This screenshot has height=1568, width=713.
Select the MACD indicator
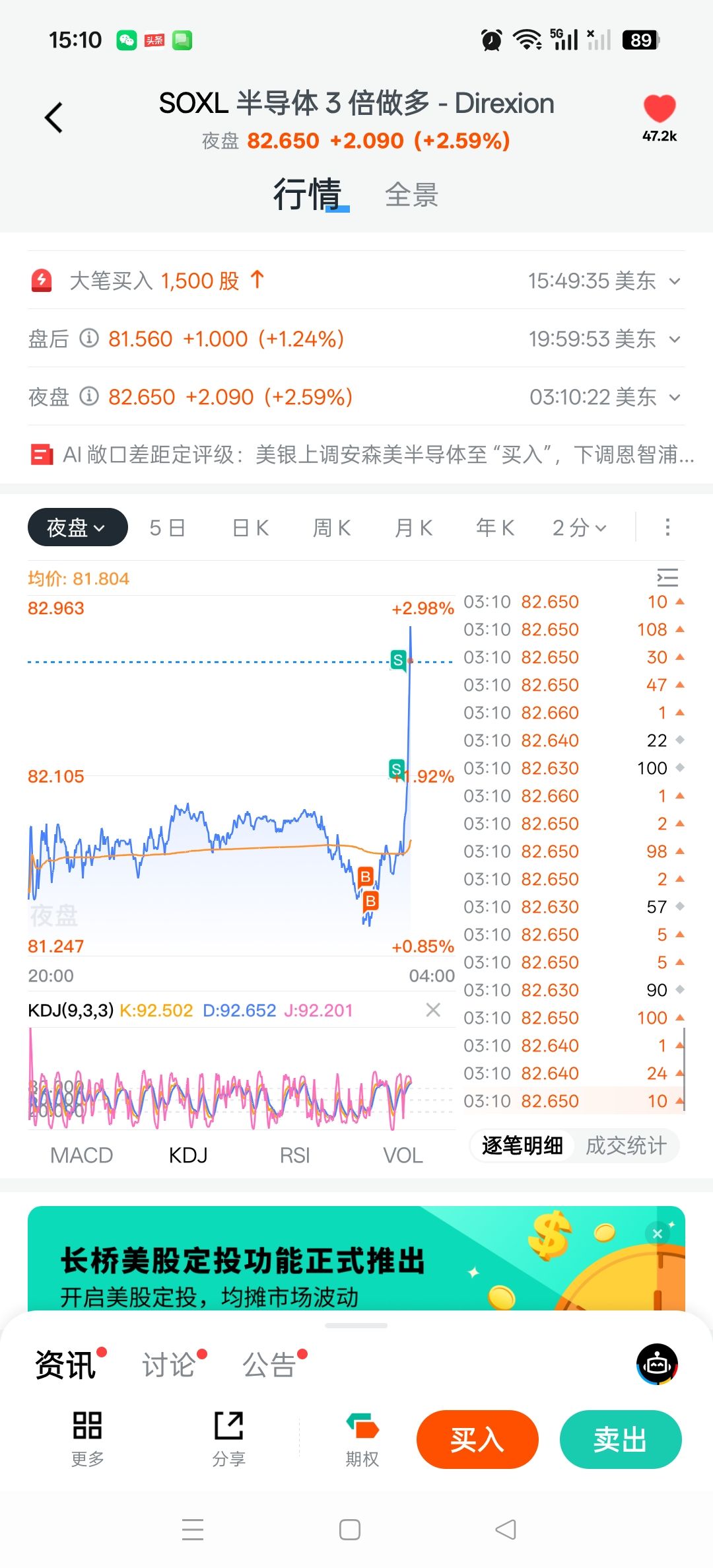(x=82, y=1155)
